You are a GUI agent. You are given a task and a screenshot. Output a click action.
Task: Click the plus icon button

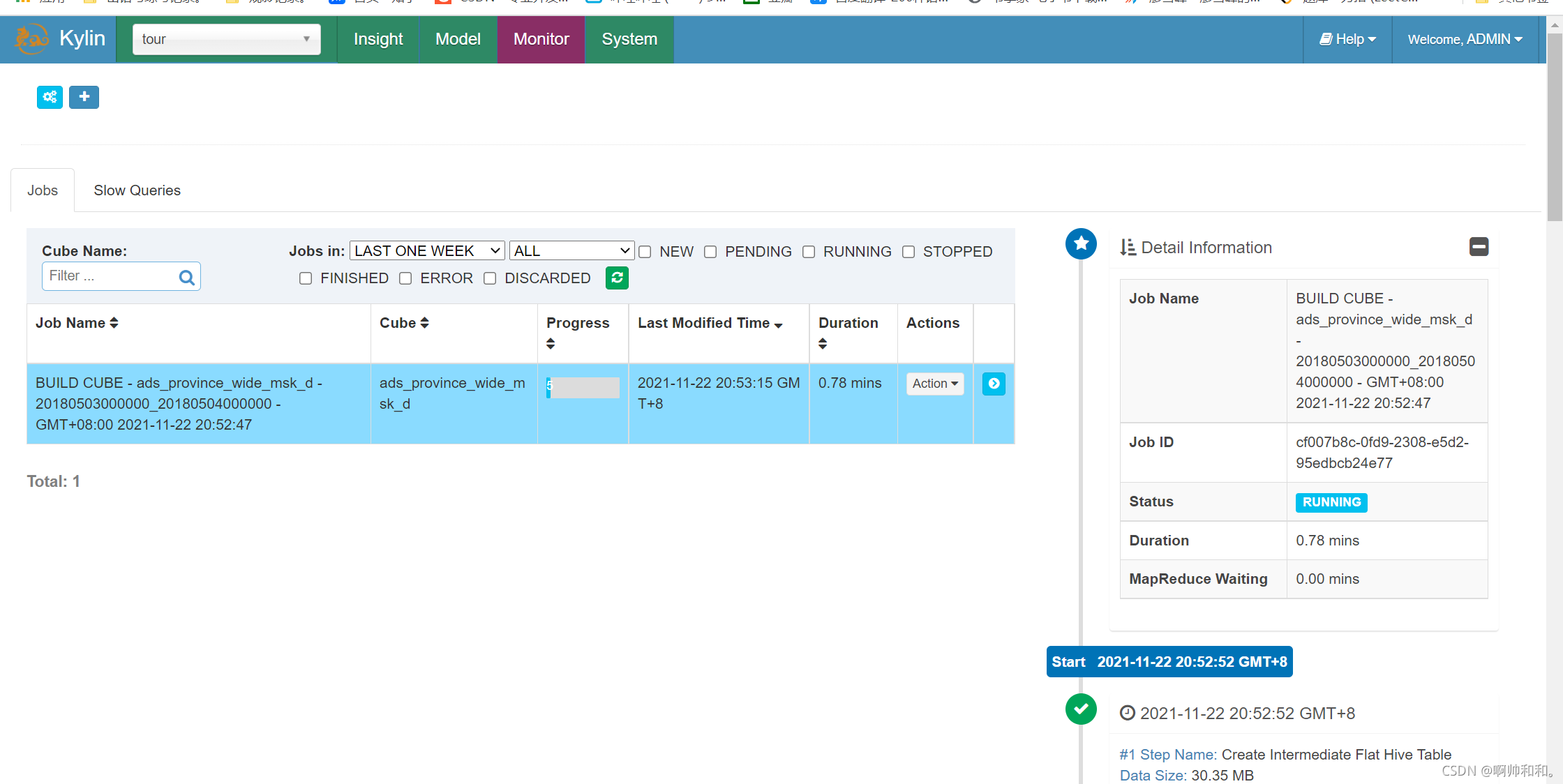coord(84,97)
